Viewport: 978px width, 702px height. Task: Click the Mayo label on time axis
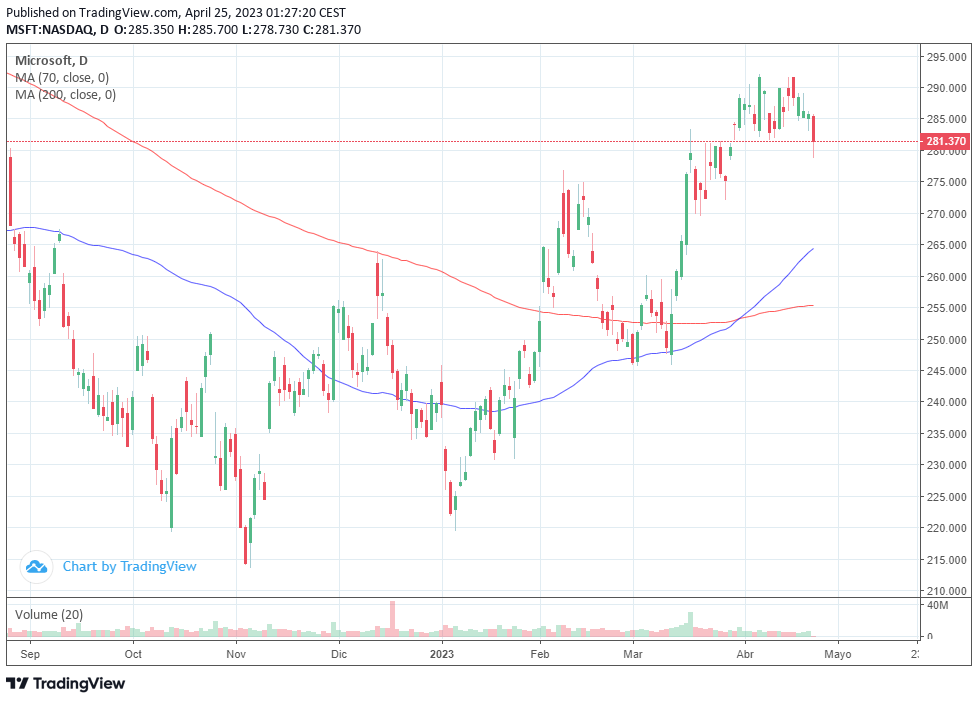click(838, 655)
